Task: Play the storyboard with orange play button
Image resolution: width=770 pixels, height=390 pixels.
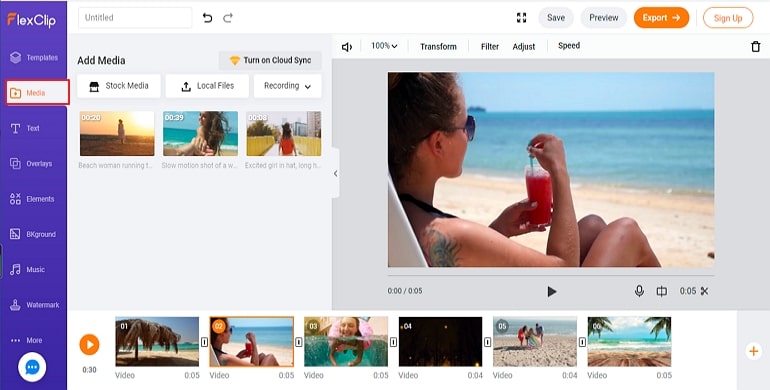Action: pyautogui.click(x=89, y=344)
